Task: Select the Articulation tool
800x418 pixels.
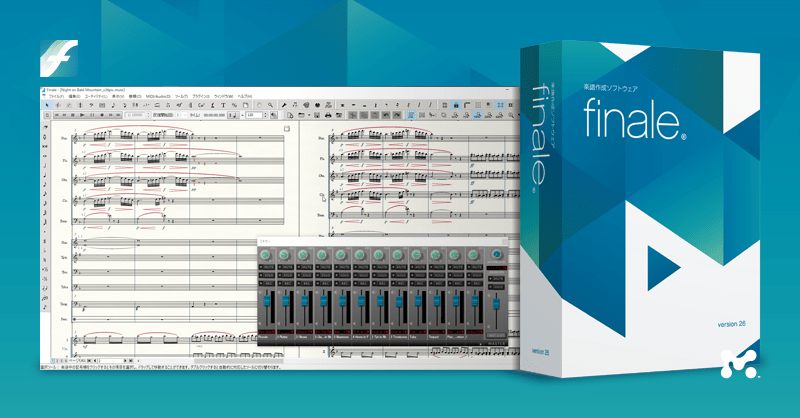Action: coord(168,105)
